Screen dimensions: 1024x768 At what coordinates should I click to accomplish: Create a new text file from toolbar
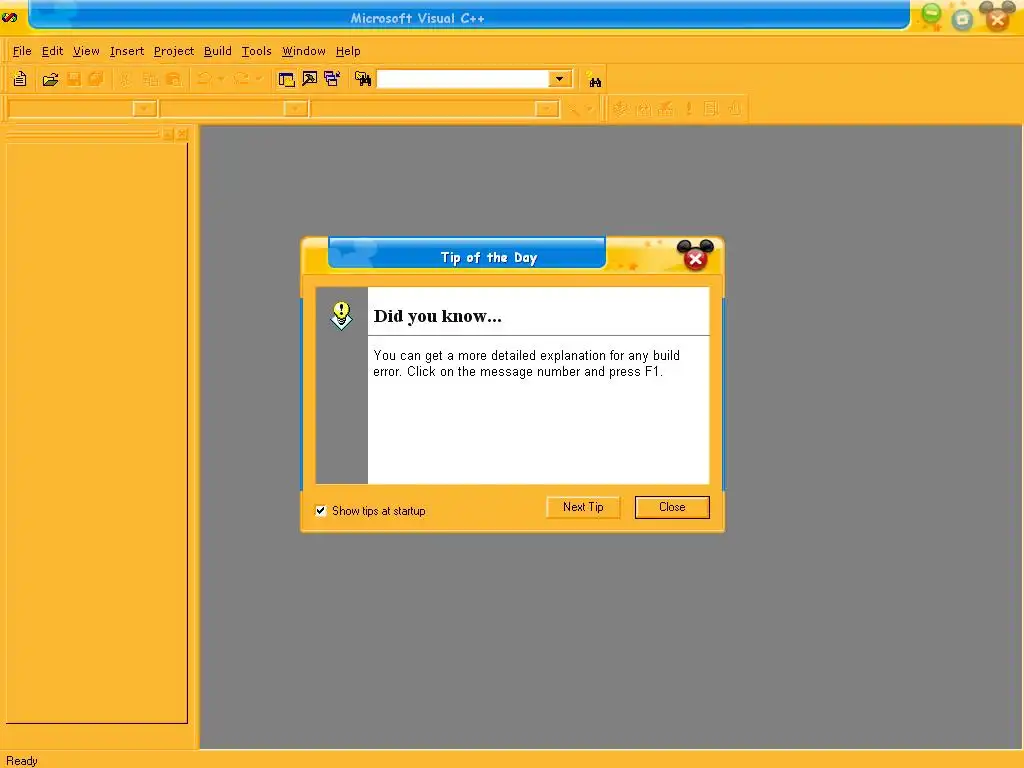pyautogui.click(x=20, y=79)
